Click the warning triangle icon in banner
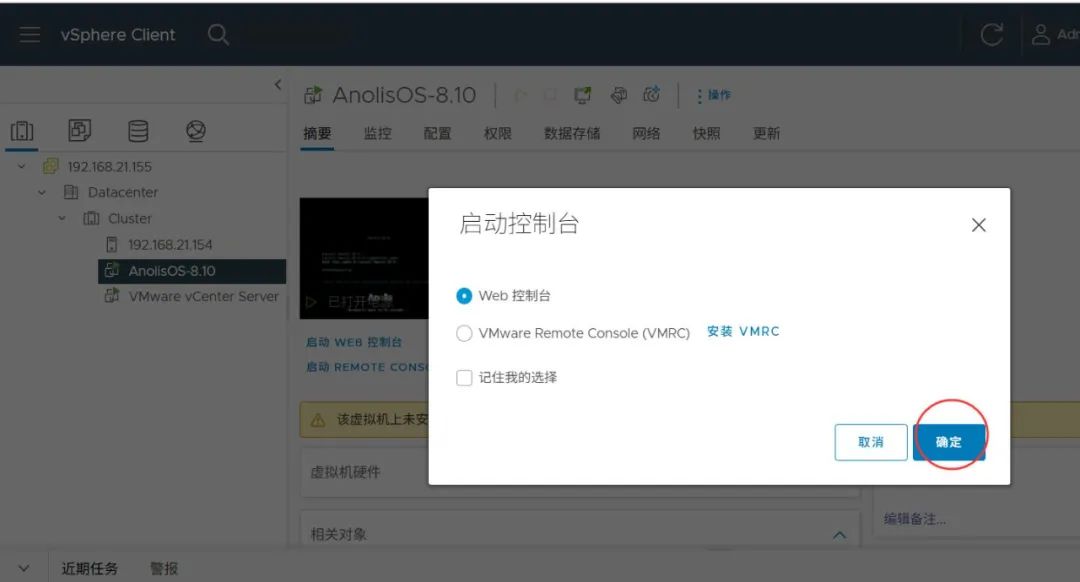The width and height of the screenshot is (1080, 582). point(318,419)
